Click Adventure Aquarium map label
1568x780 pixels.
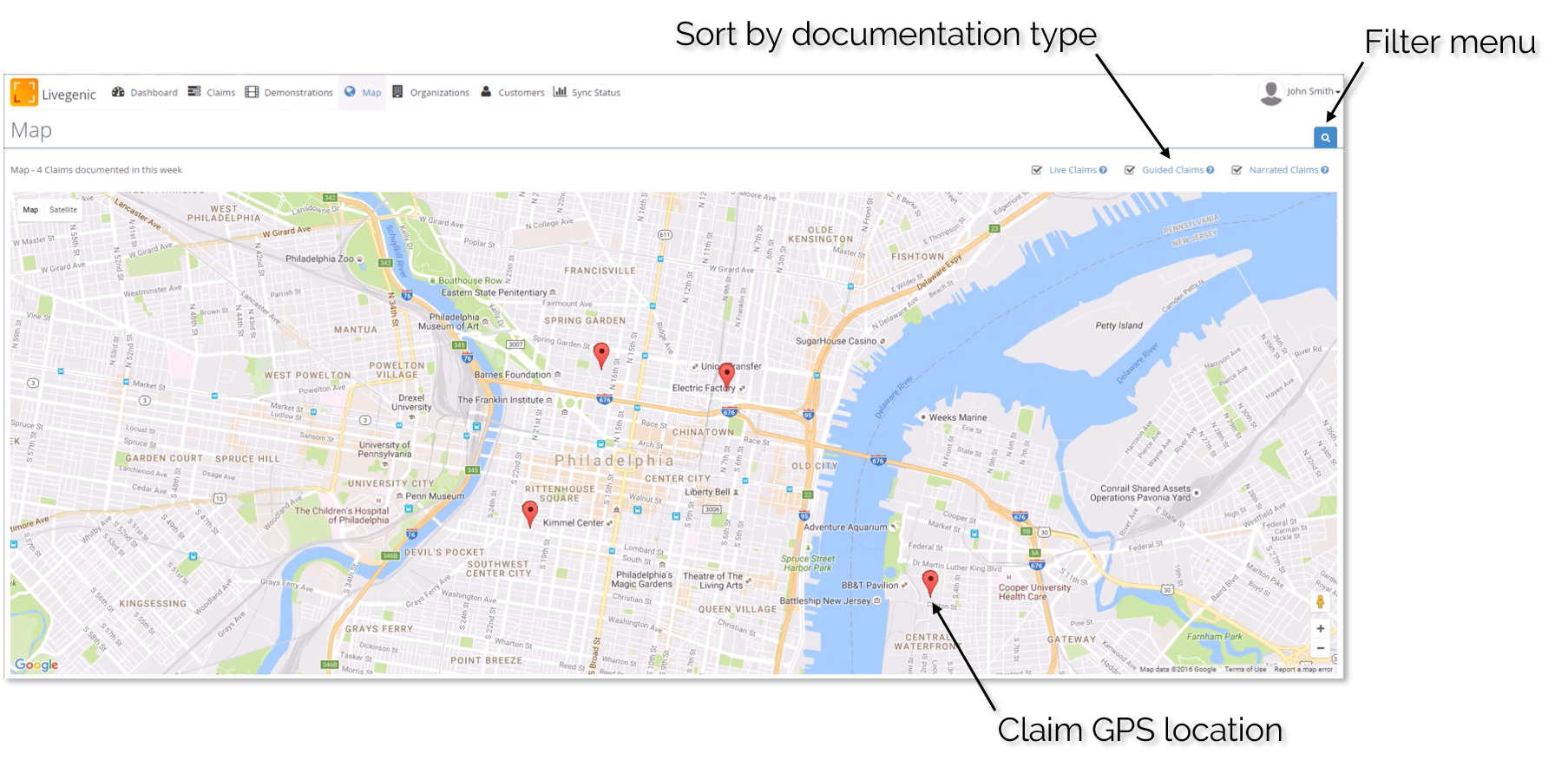845,527
